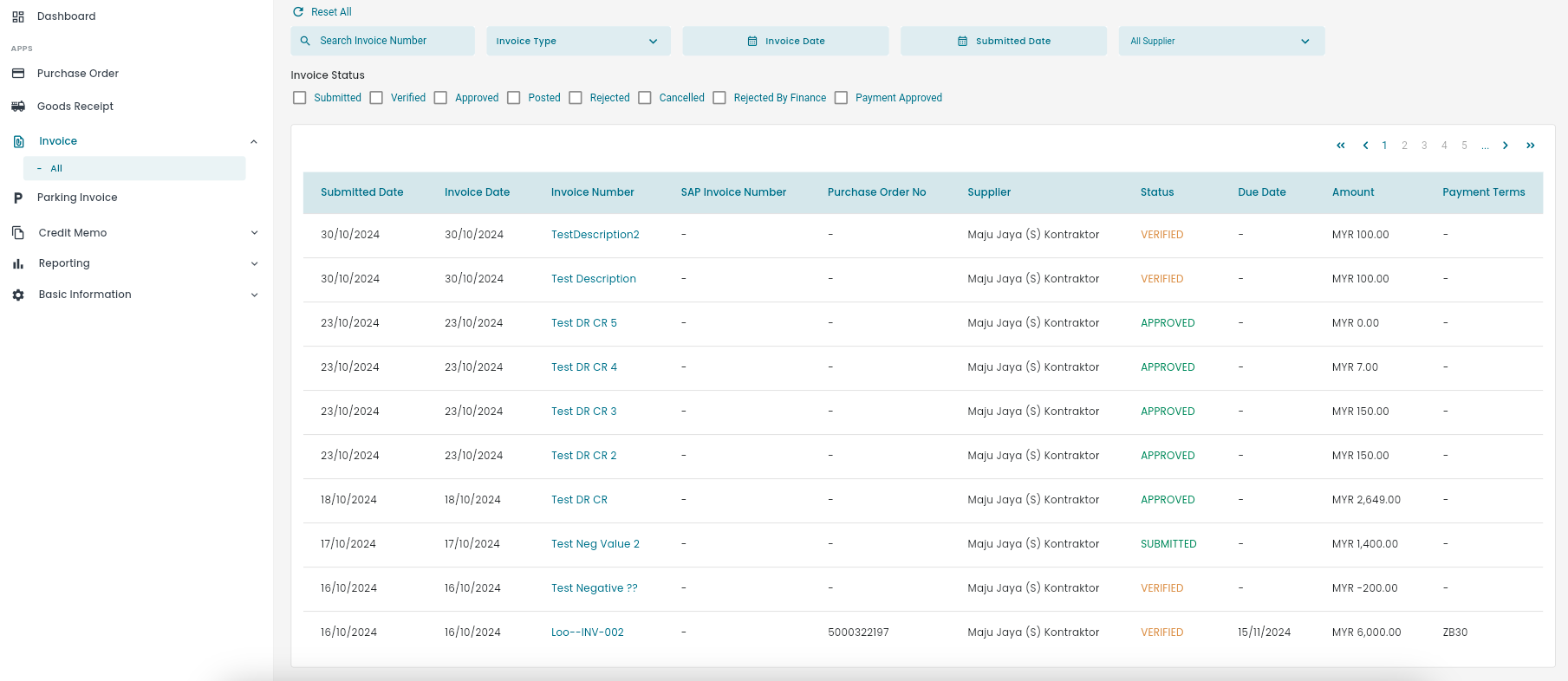The height and width of the screenshot is (681, 1568).
Task: Open the All Supplier dropdown
Action: (1221, 41)
